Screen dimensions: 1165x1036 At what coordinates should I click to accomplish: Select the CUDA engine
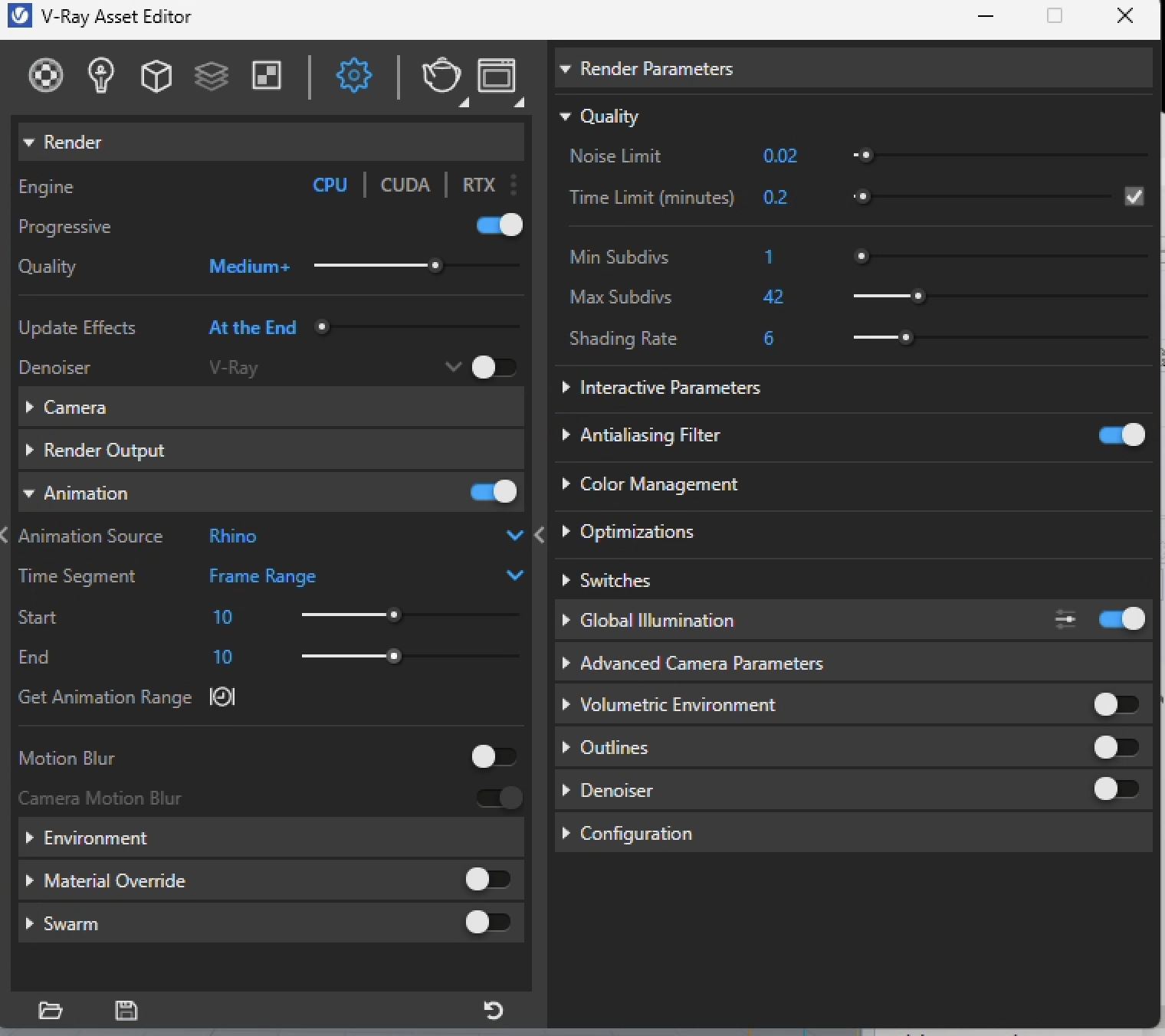[405, 185]
